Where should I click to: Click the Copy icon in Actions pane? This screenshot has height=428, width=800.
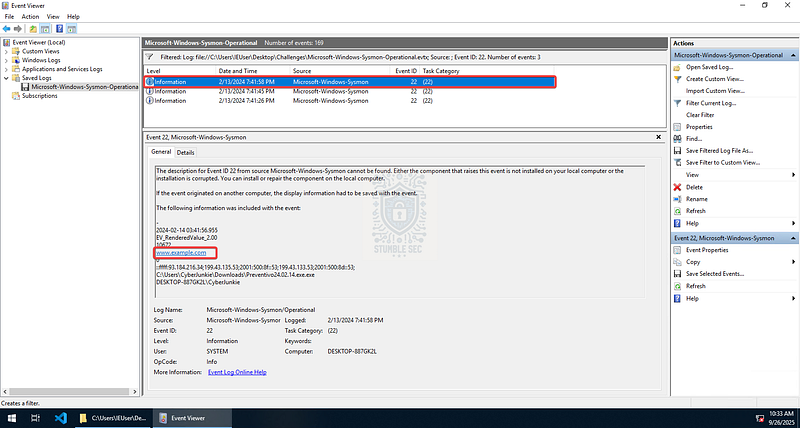click(x=677, y=262)
